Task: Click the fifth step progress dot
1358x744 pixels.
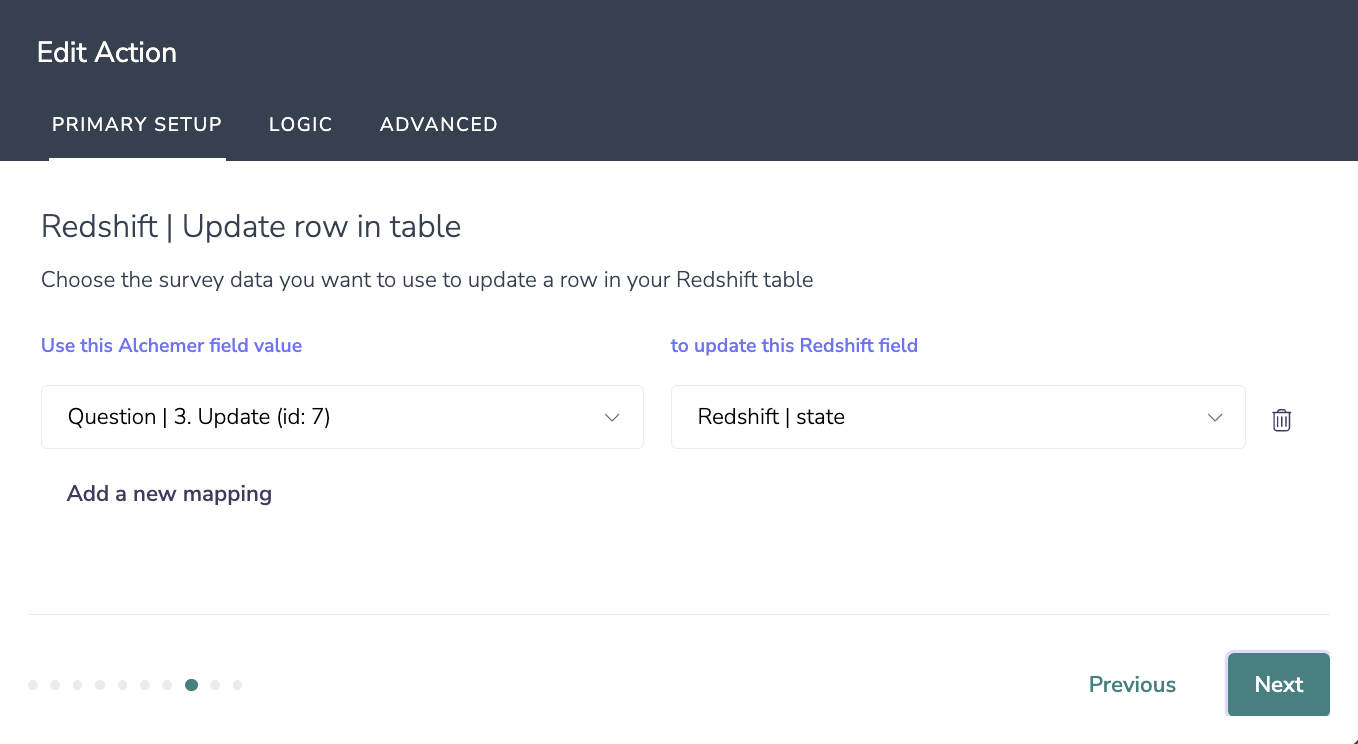Action: coord(122,685)
